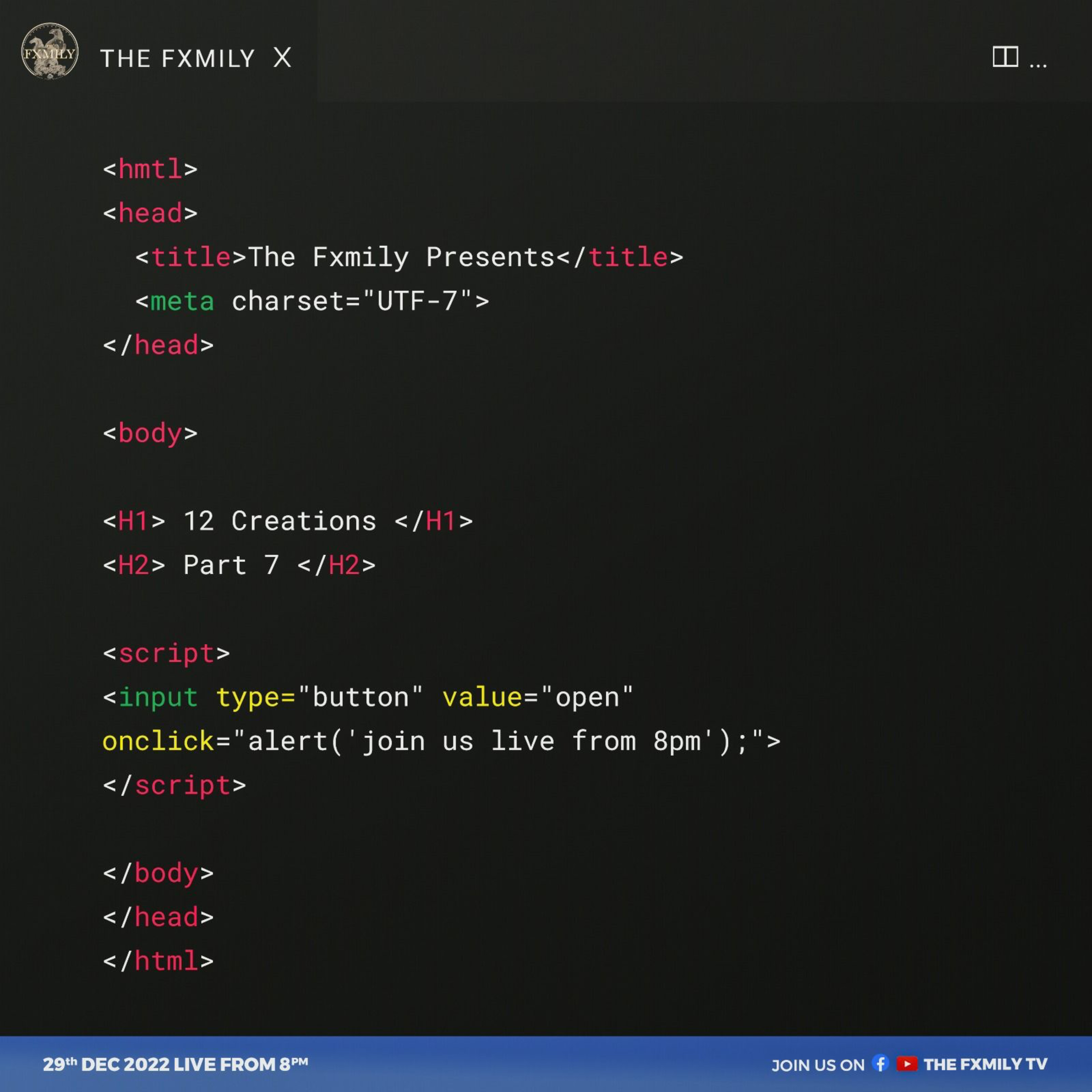Viewport: 1092px width, 1092px height.
Task: Open the more actions ellipsis menu
Action: (1038, 66)
